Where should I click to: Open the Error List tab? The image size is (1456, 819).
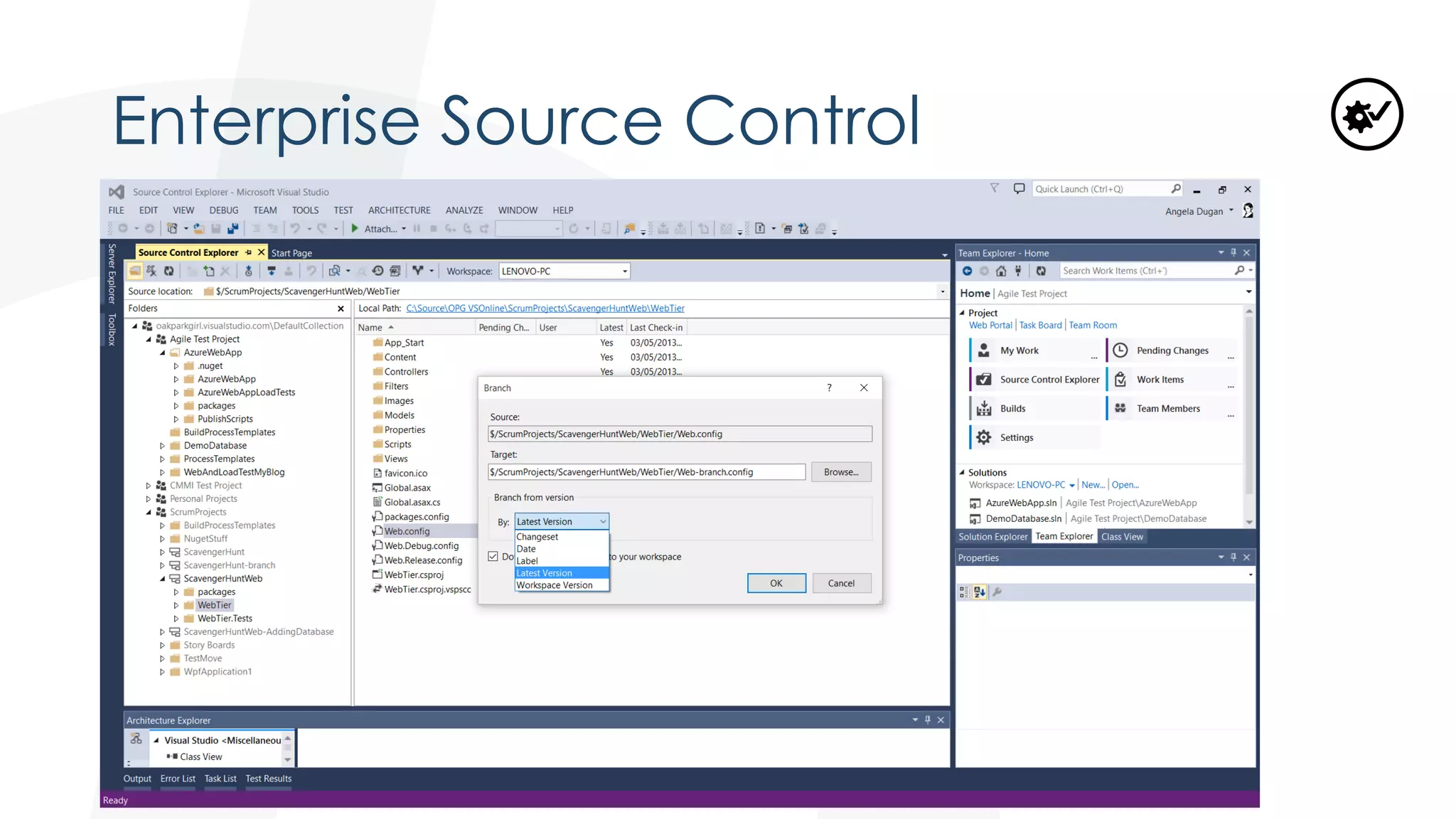click(x=178, y=778)
